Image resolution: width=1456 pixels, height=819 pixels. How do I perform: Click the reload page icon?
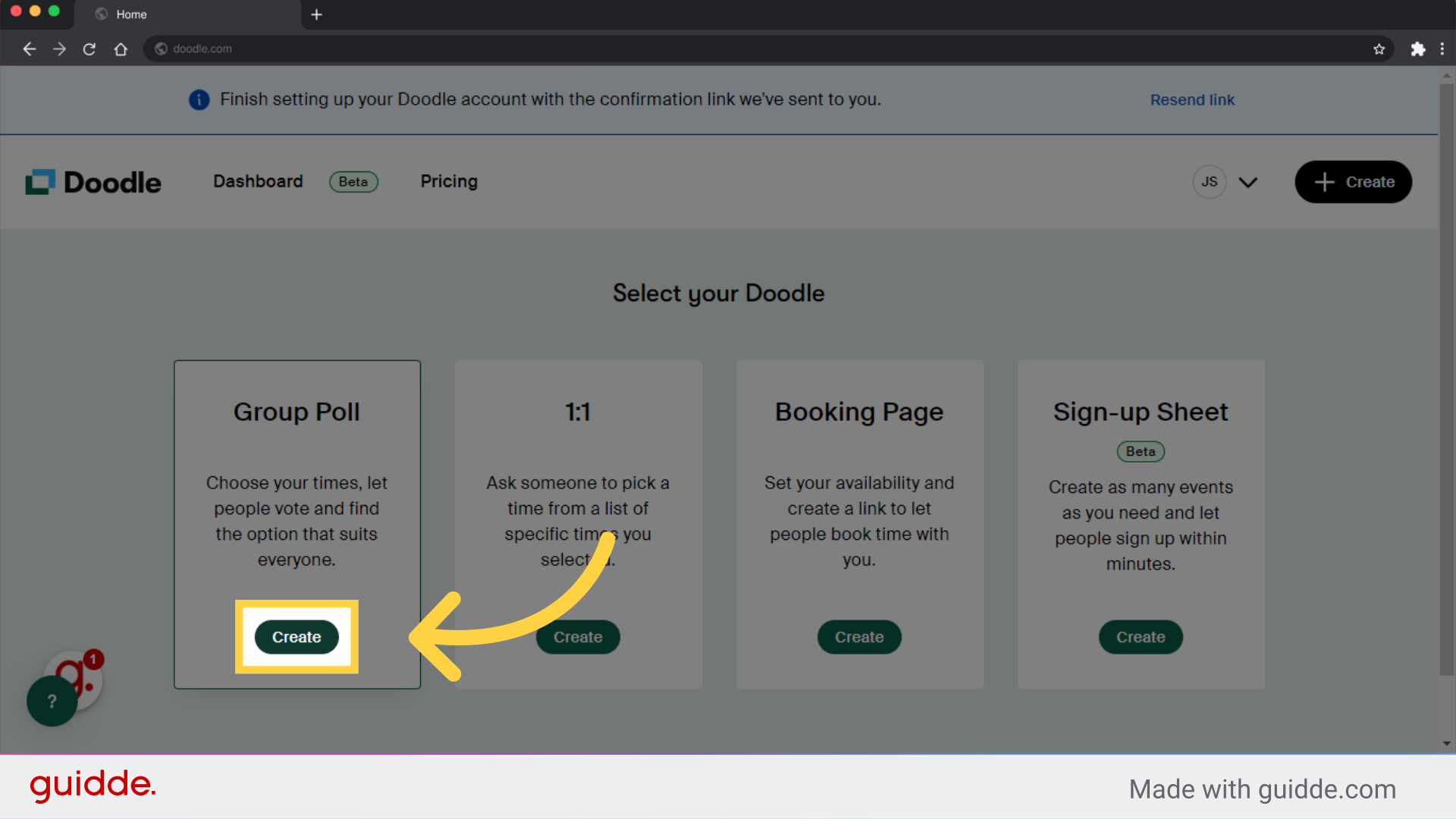click(x=89, y=49)
